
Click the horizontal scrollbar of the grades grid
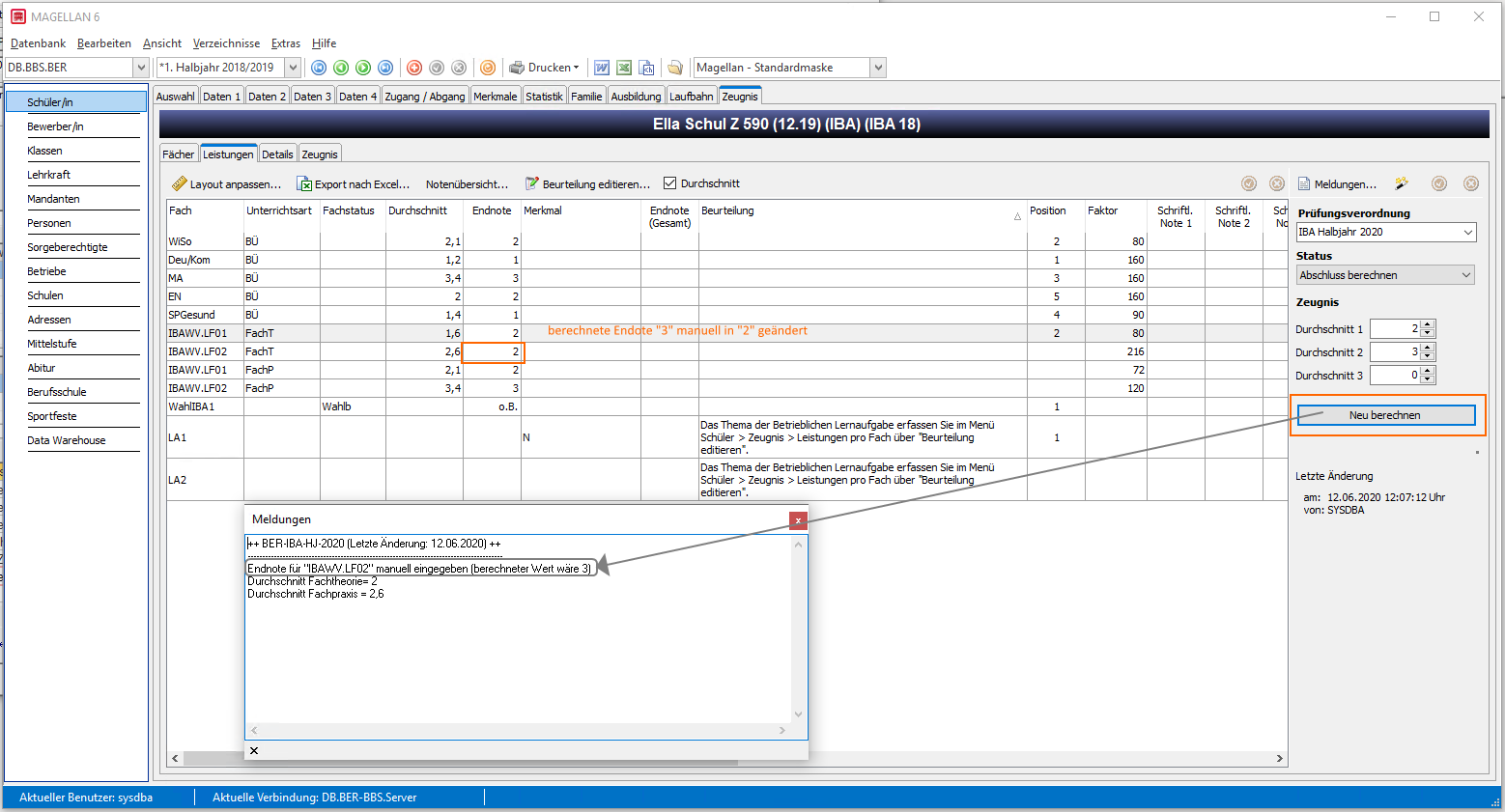point(727,759)
